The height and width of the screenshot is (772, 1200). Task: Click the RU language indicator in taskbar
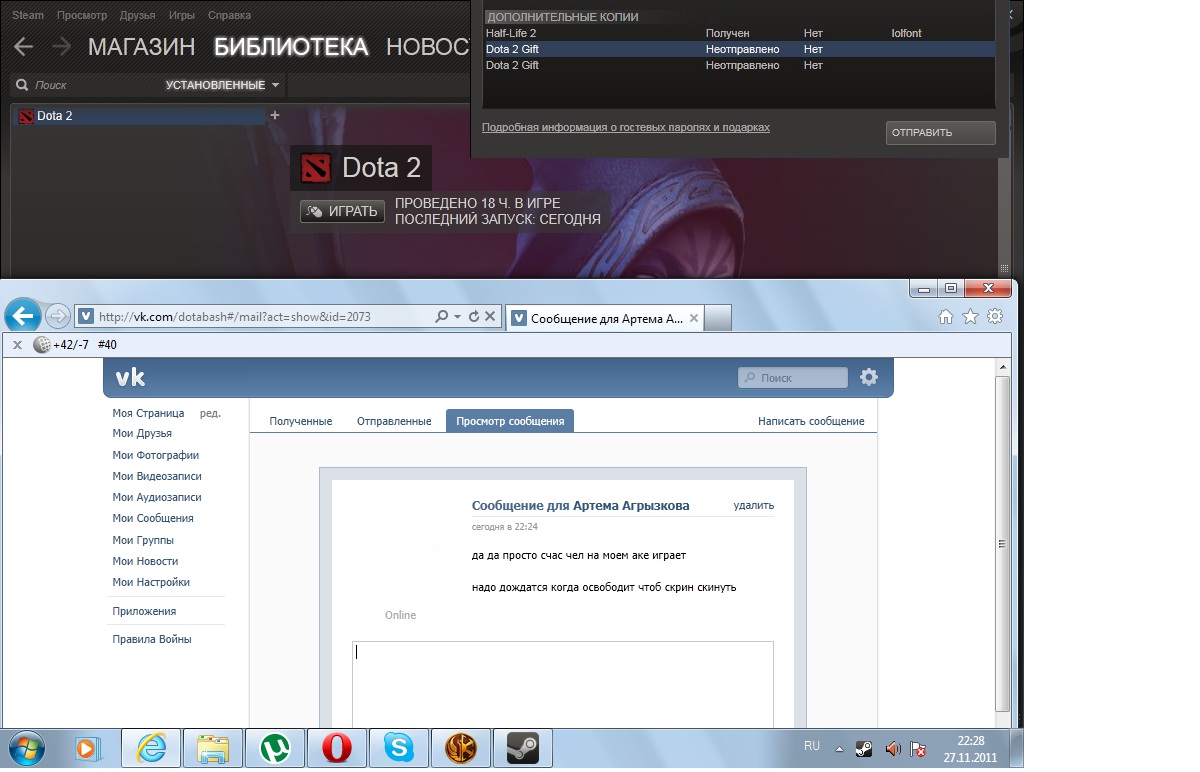(812, 746)
